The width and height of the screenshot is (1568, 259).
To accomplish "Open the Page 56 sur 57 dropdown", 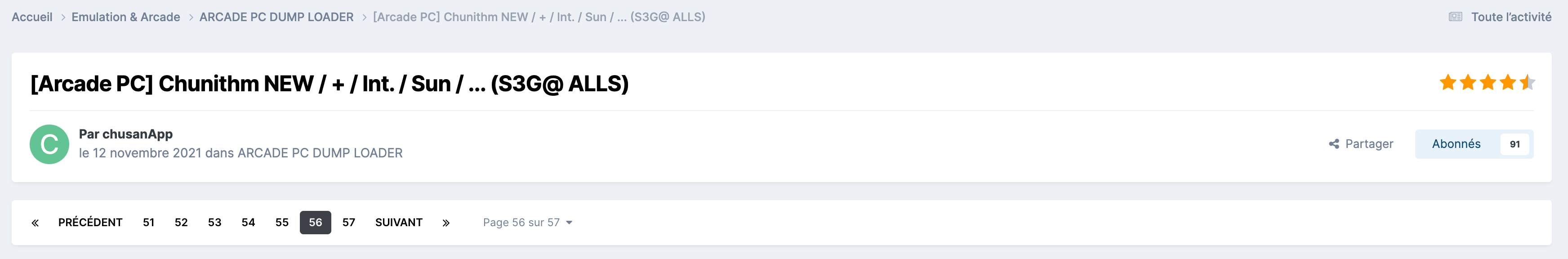I will 527,223.
